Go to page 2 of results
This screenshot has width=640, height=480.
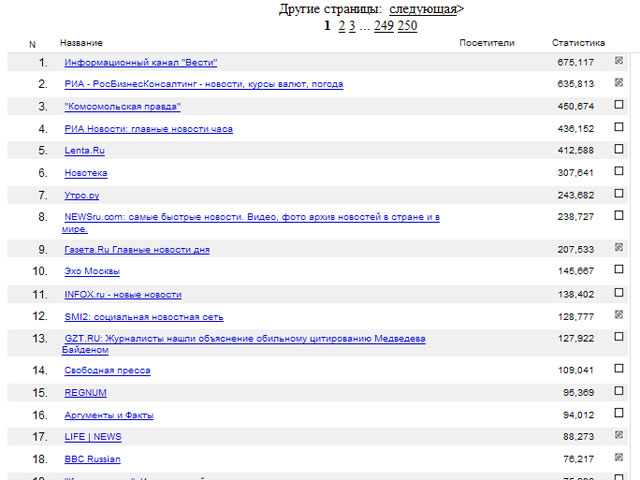(x=342, y=26)
